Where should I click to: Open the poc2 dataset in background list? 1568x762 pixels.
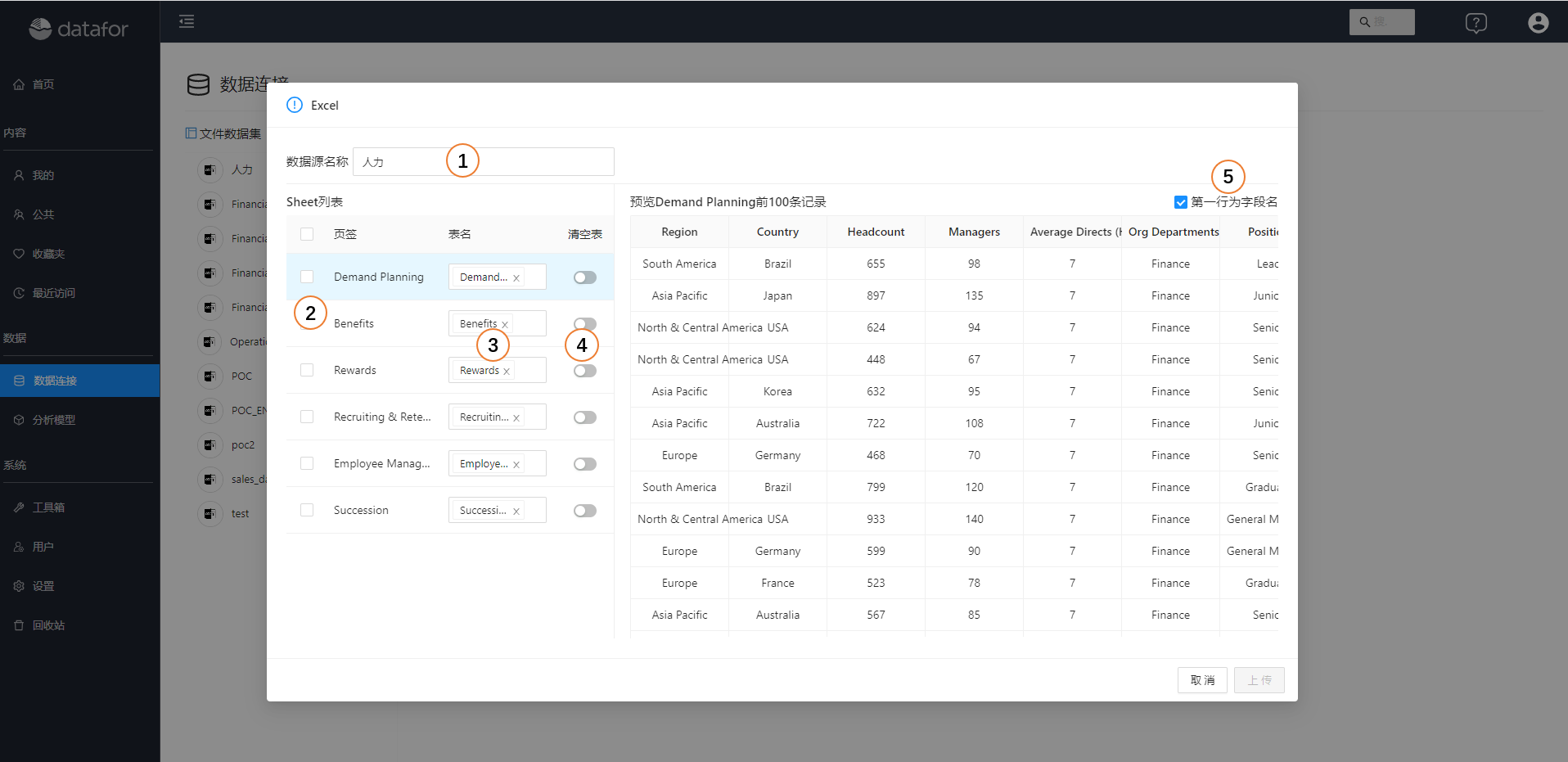click(x=243, y=444)
